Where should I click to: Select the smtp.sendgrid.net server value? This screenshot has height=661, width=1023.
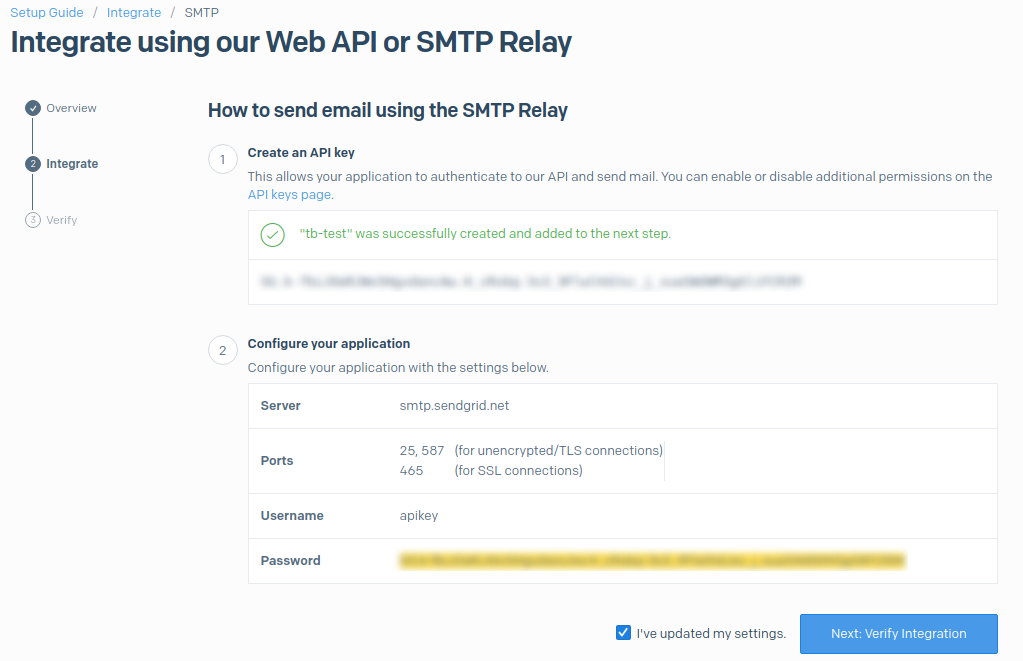pyautogui.click(x=453, y=406)
